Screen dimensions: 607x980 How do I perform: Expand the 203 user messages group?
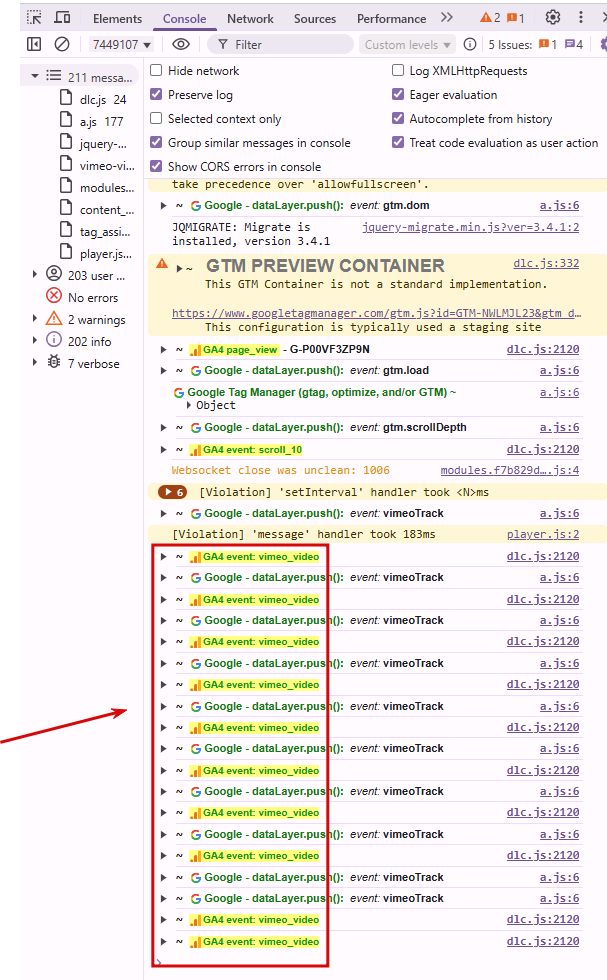(35, 274)
